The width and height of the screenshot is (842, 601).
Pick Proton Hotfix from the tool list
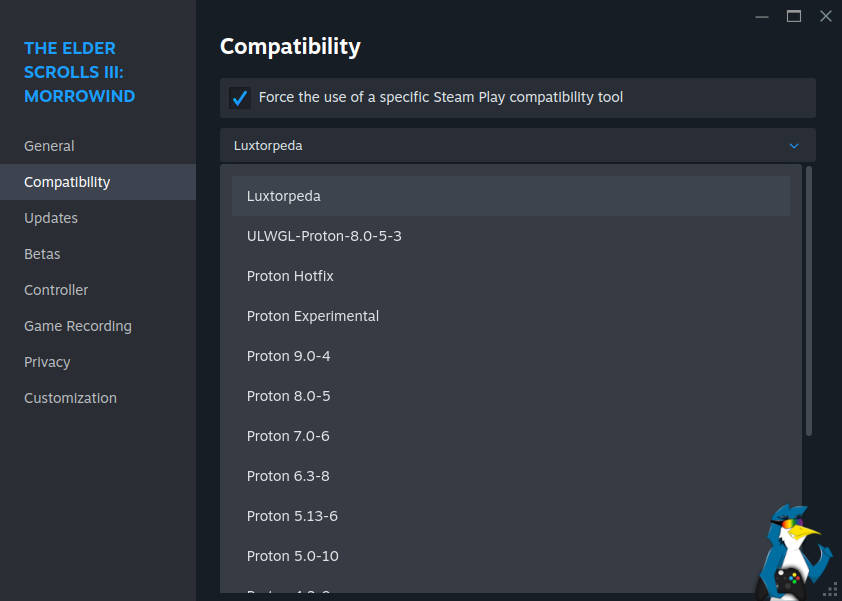(290, 276)
